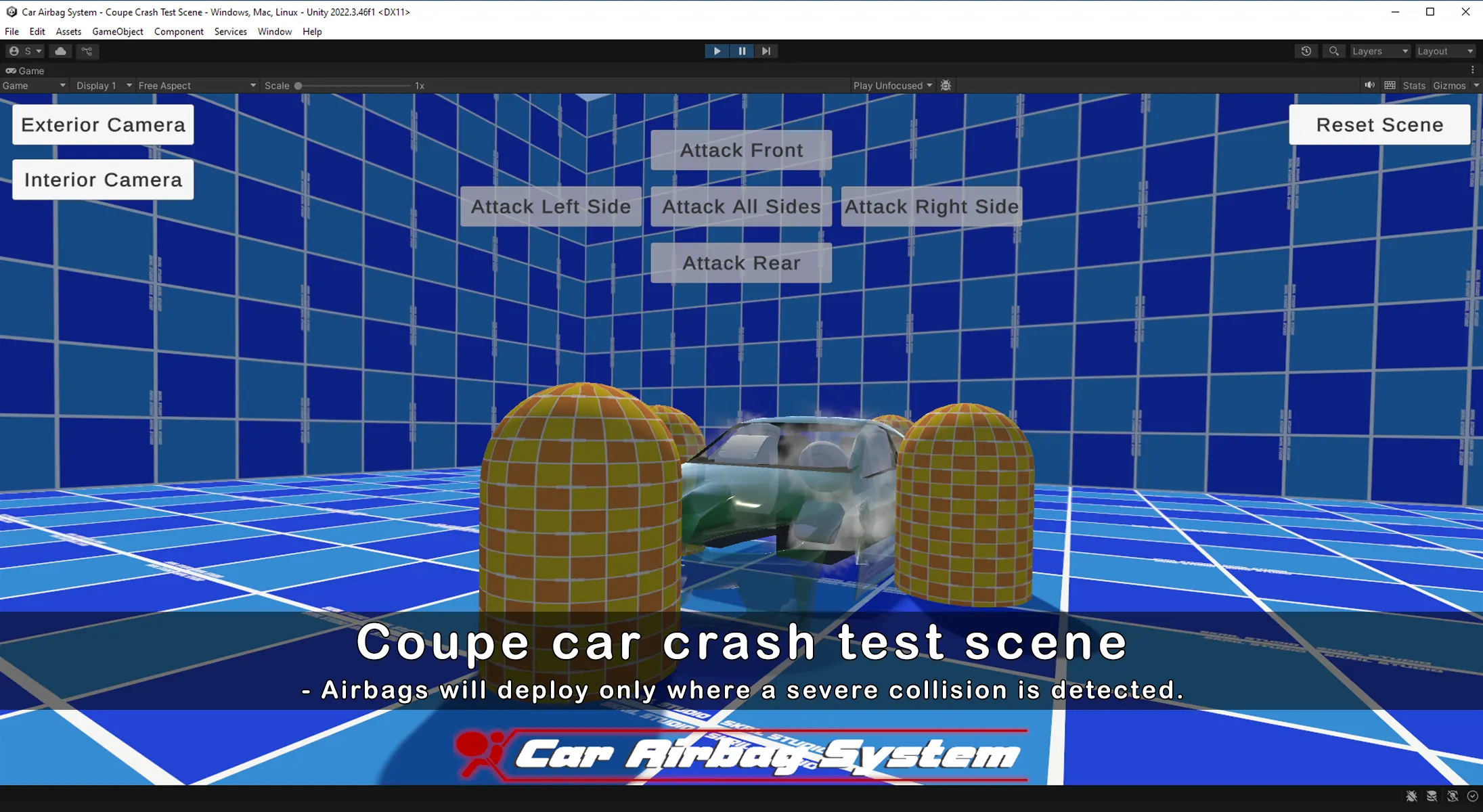The height and width of the screenshot is (812, 1483).
Task: Click the debug mode bug icon in the status bar
Action: [x=1411, y=796]
